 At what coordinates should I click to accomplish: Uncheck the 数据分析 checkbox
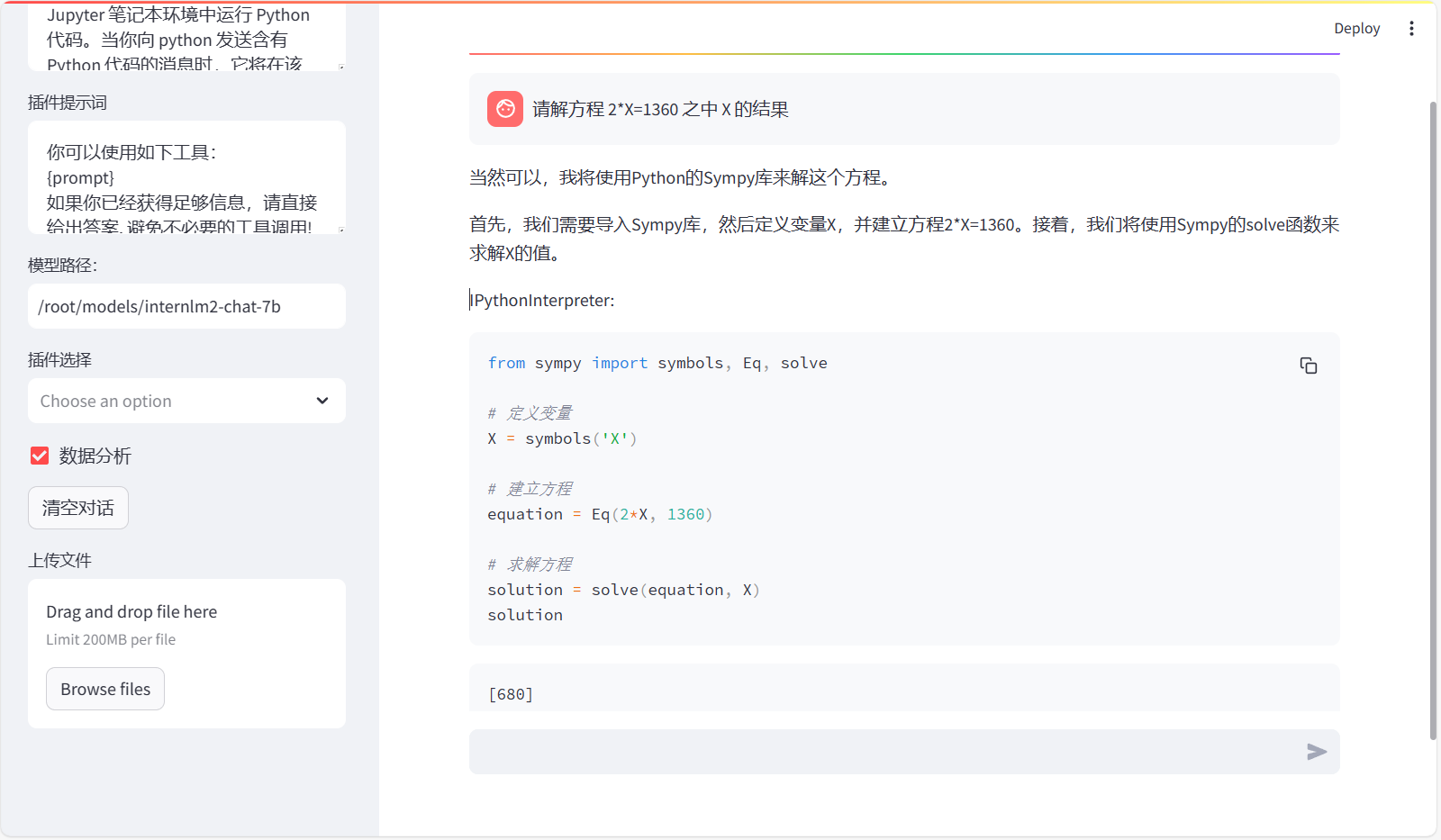(x=40, y=456)
